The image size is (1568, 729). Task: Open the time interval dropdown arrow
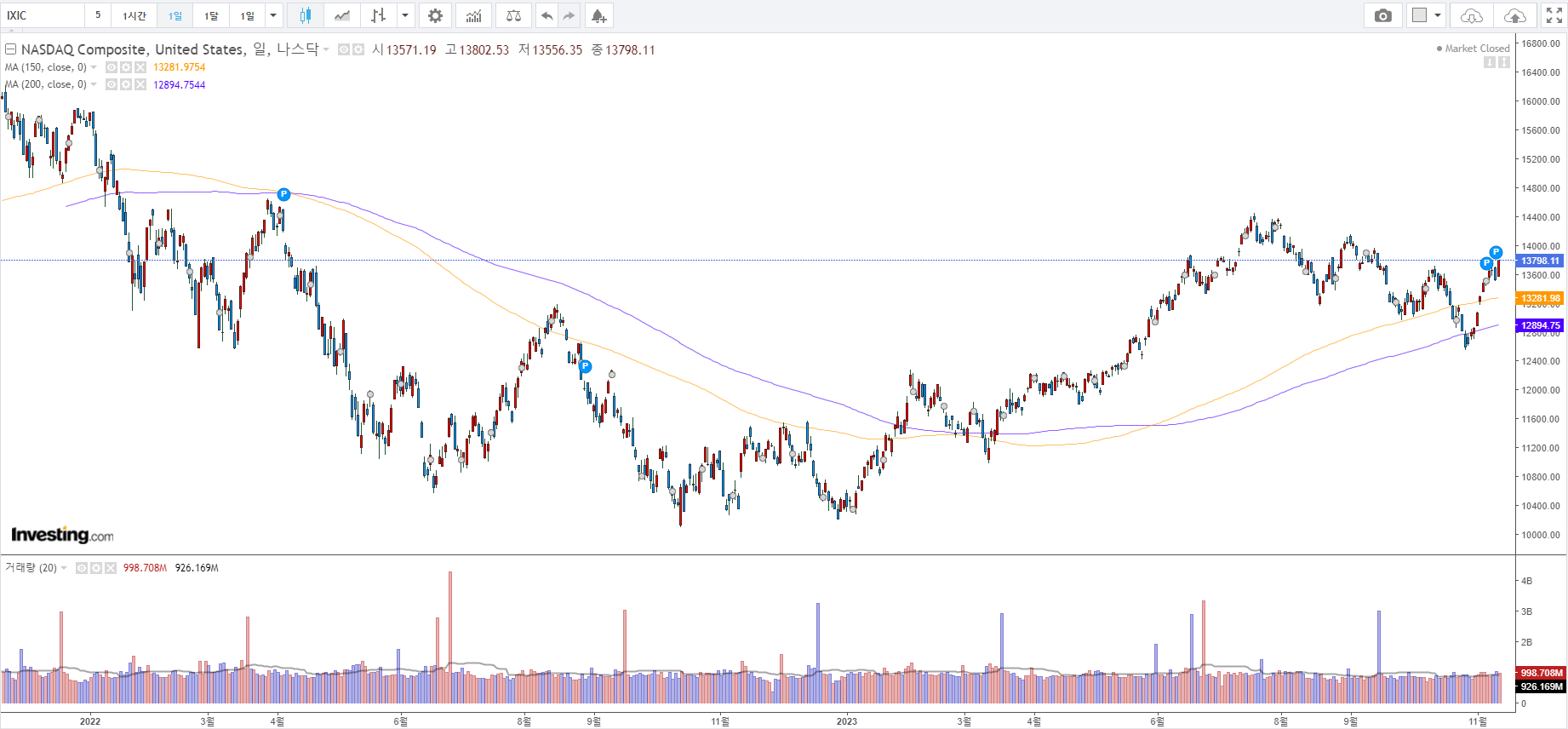pyautogui.click(x=273, y=15)
